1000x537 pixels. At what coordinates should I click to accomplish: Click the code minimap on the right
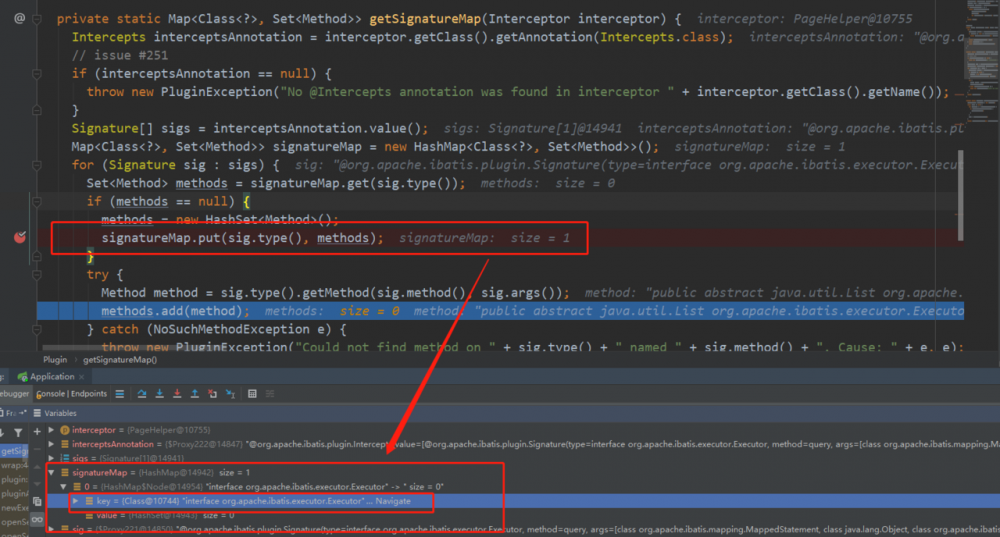[x=983, y=61]
